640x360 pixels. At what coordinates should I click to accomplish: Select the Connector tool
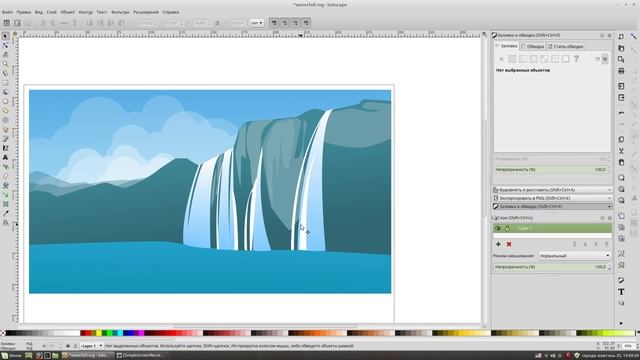pos(5,223)
